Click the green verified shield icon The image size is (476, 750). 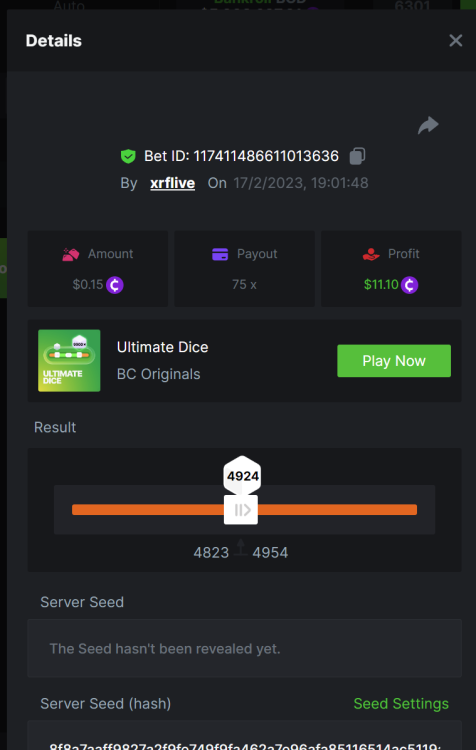tap(128, 156)
